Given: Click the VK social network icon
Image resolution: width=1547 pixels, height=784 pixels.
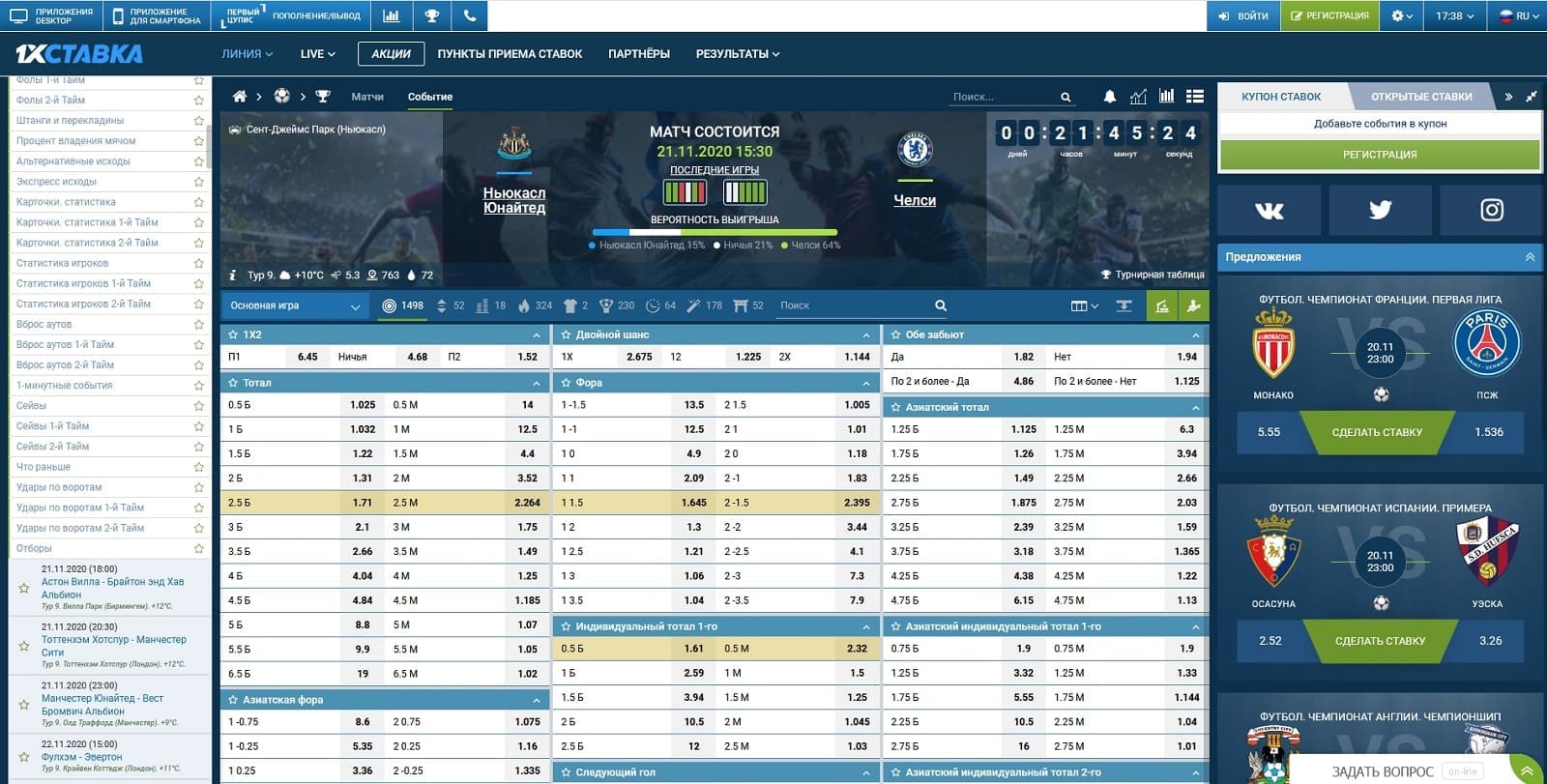Looking at the screenshot, I should [x=1269, y=210].
